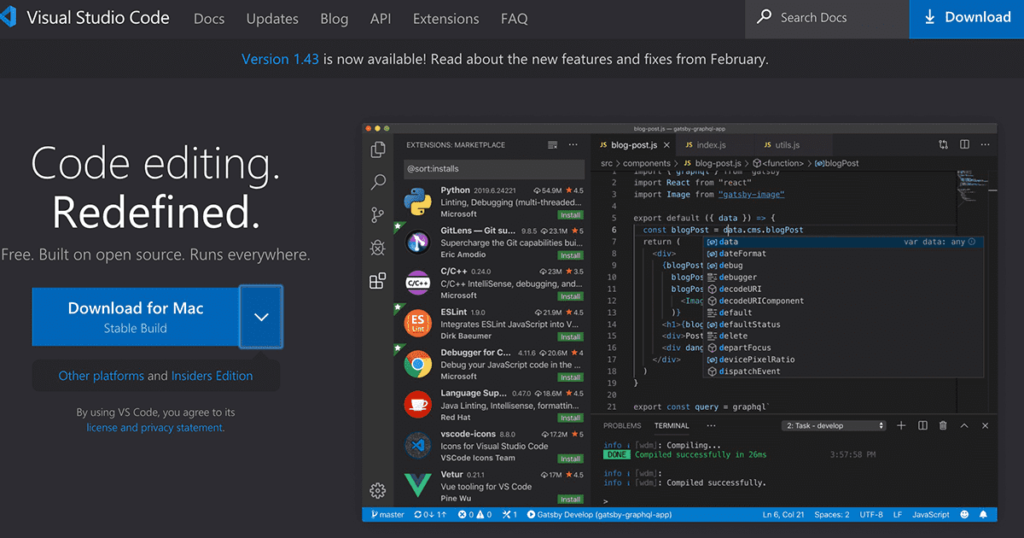Open the Manage gear icon
The height and width of the screenshot is (538, 1024).
click(x=377, y=490)
